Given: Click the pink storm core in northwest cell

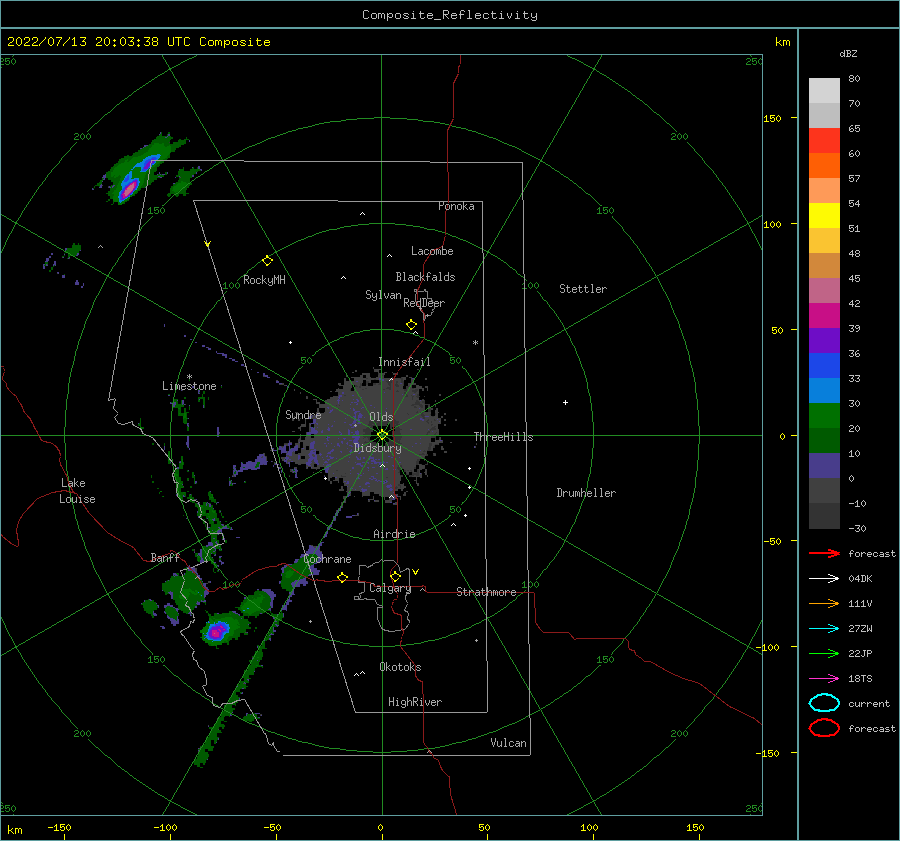Looking at the screenshot, I should point(130,187).
